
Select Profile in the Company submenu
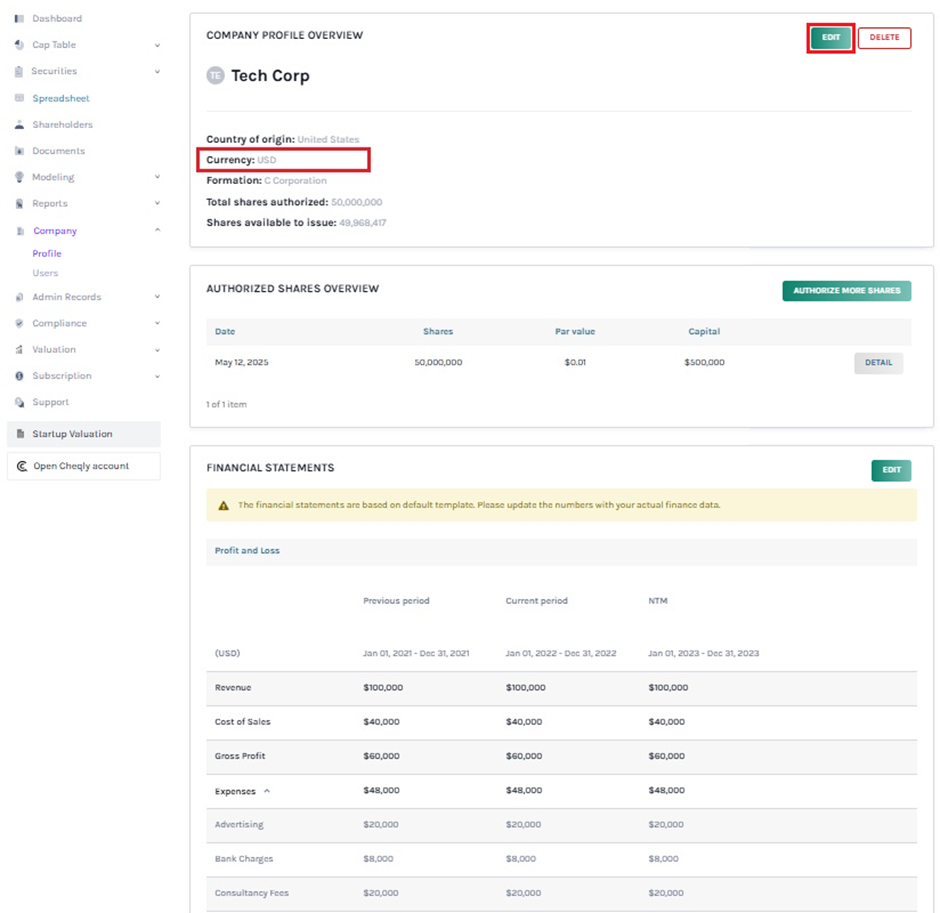pos(47,254)
